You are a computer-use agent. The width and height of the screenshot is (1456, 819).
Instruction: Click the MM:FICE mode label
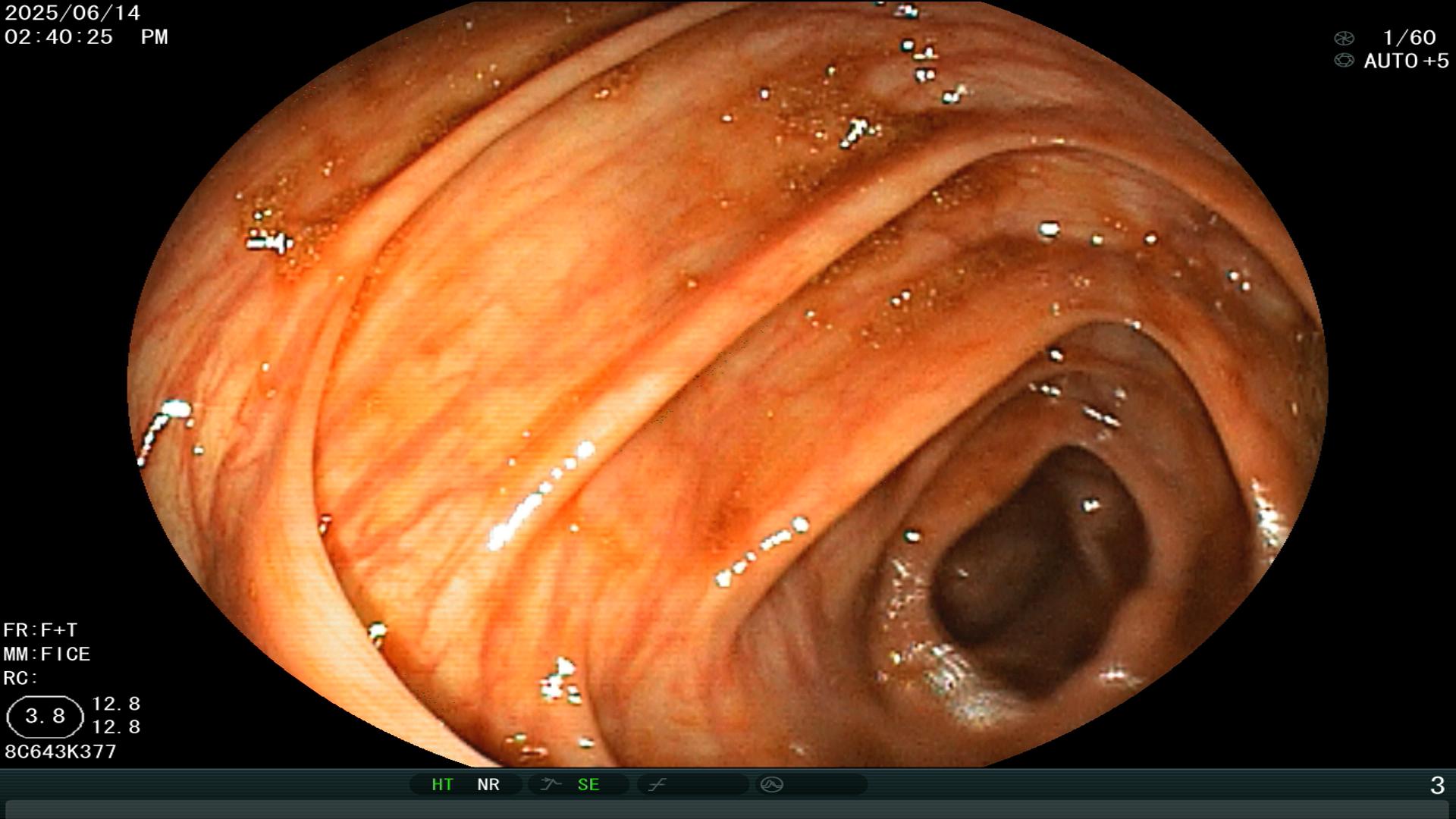click(x=47, y=654)
